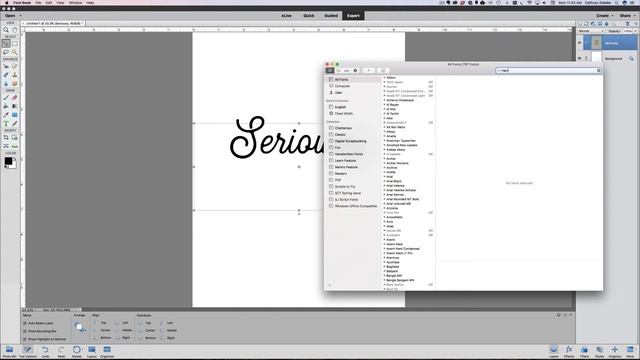Expand the Archer font family
The width and height of the screenshot is (640, 360).
click(x=384, y=158)
